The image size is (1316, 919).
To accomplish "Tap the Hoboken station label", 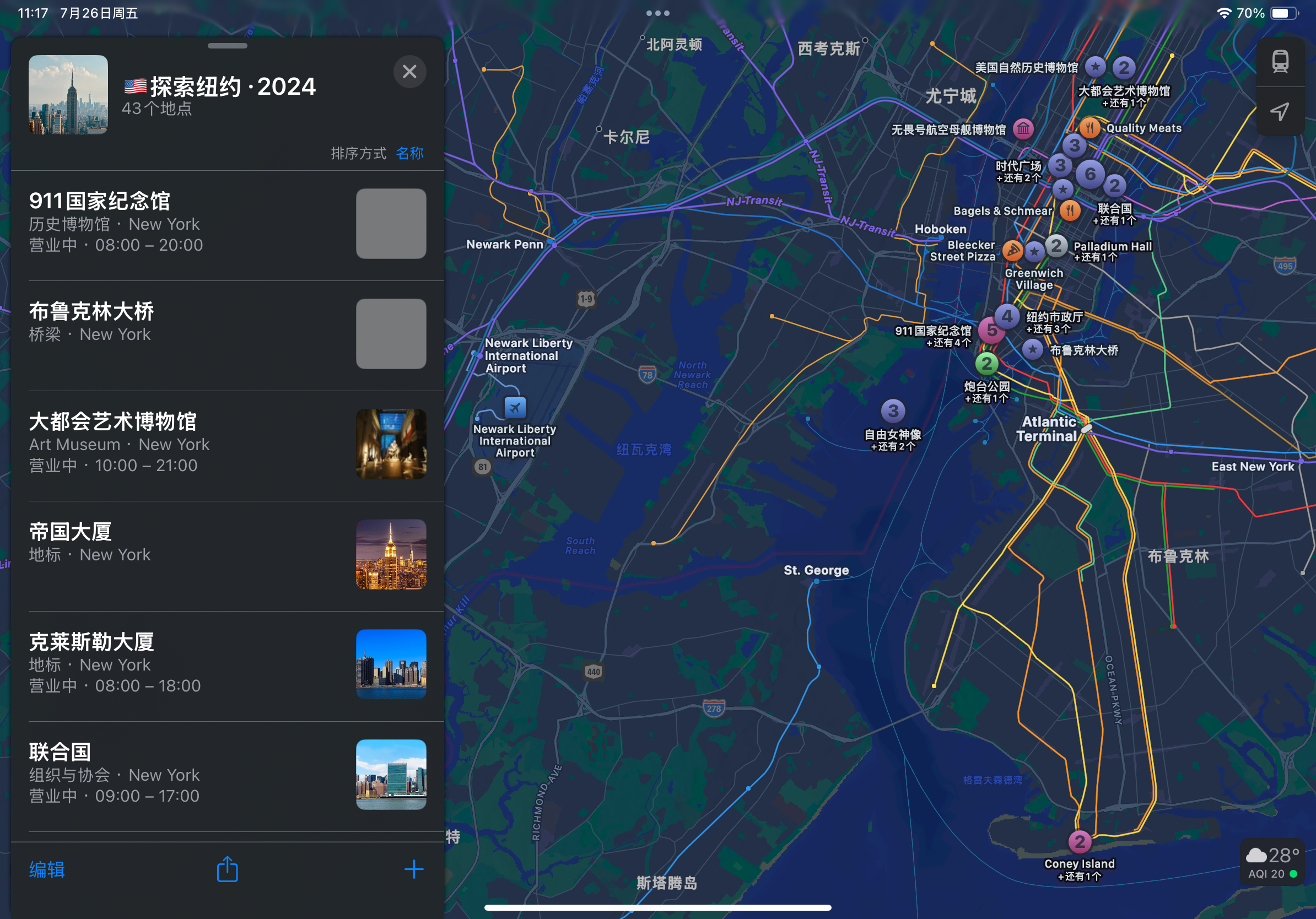I will 940,229.
